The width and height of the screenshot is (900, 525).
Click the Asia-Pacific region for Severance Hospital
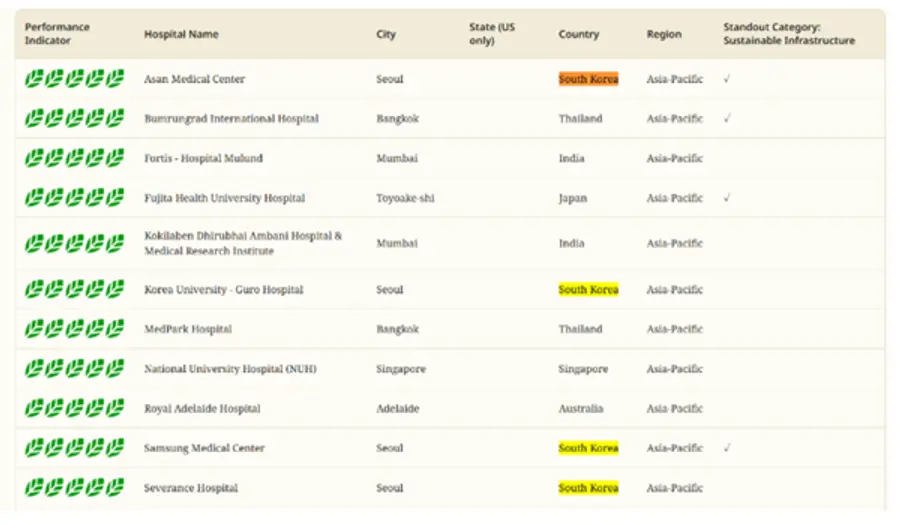coord(674,488)
